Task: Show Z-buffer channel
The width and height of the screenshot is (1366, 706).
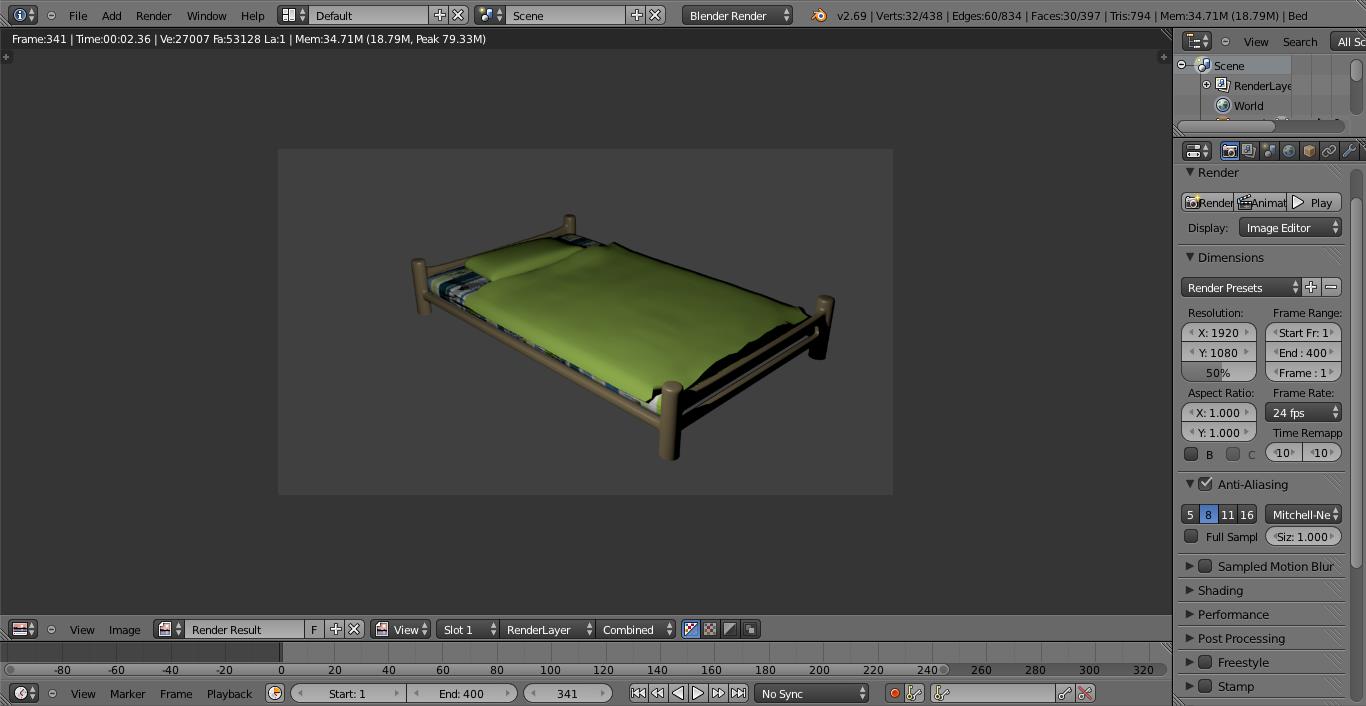Action: tap(750, 629)
